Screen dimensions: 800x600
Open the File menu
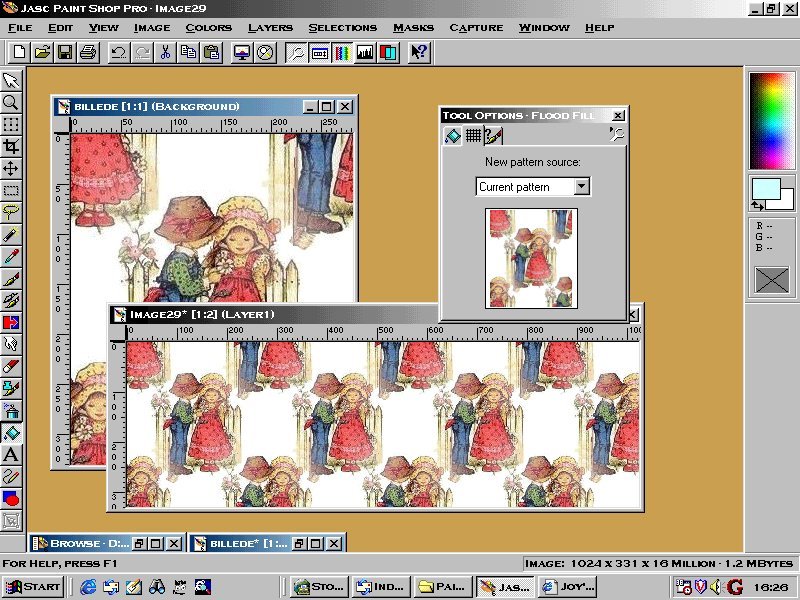point(20,28)
